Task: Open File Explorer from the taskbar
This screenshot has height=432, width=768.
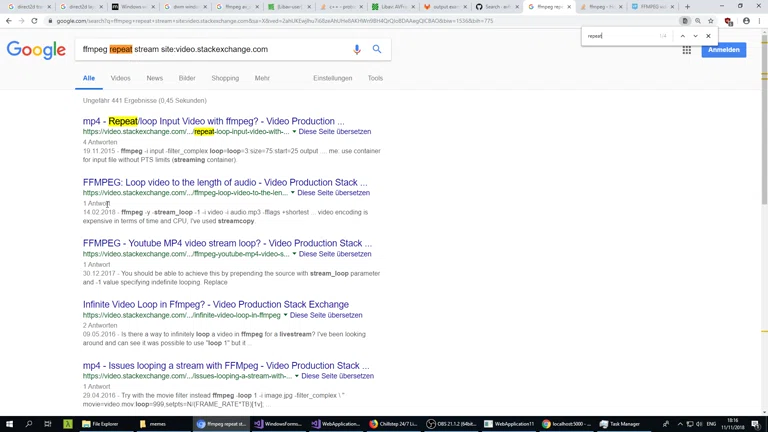Action: tap(105, 424)
